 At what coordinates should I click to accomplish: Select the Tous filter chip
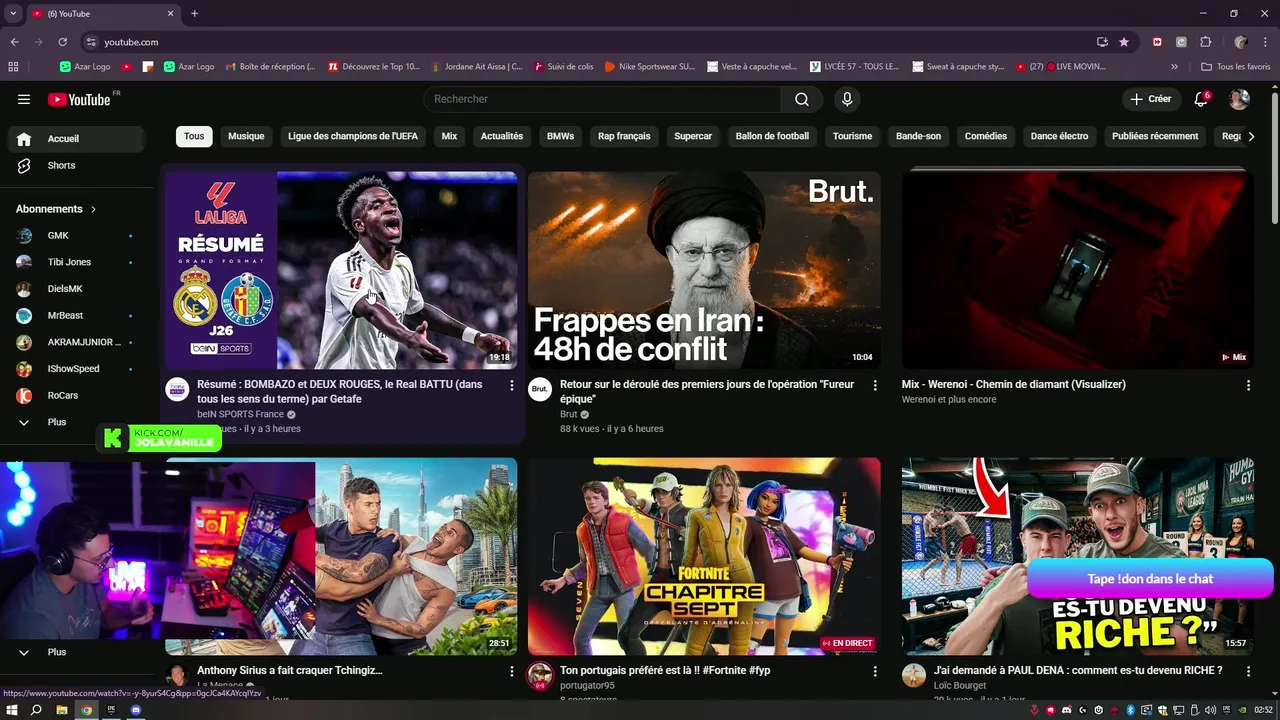[194, 136]
